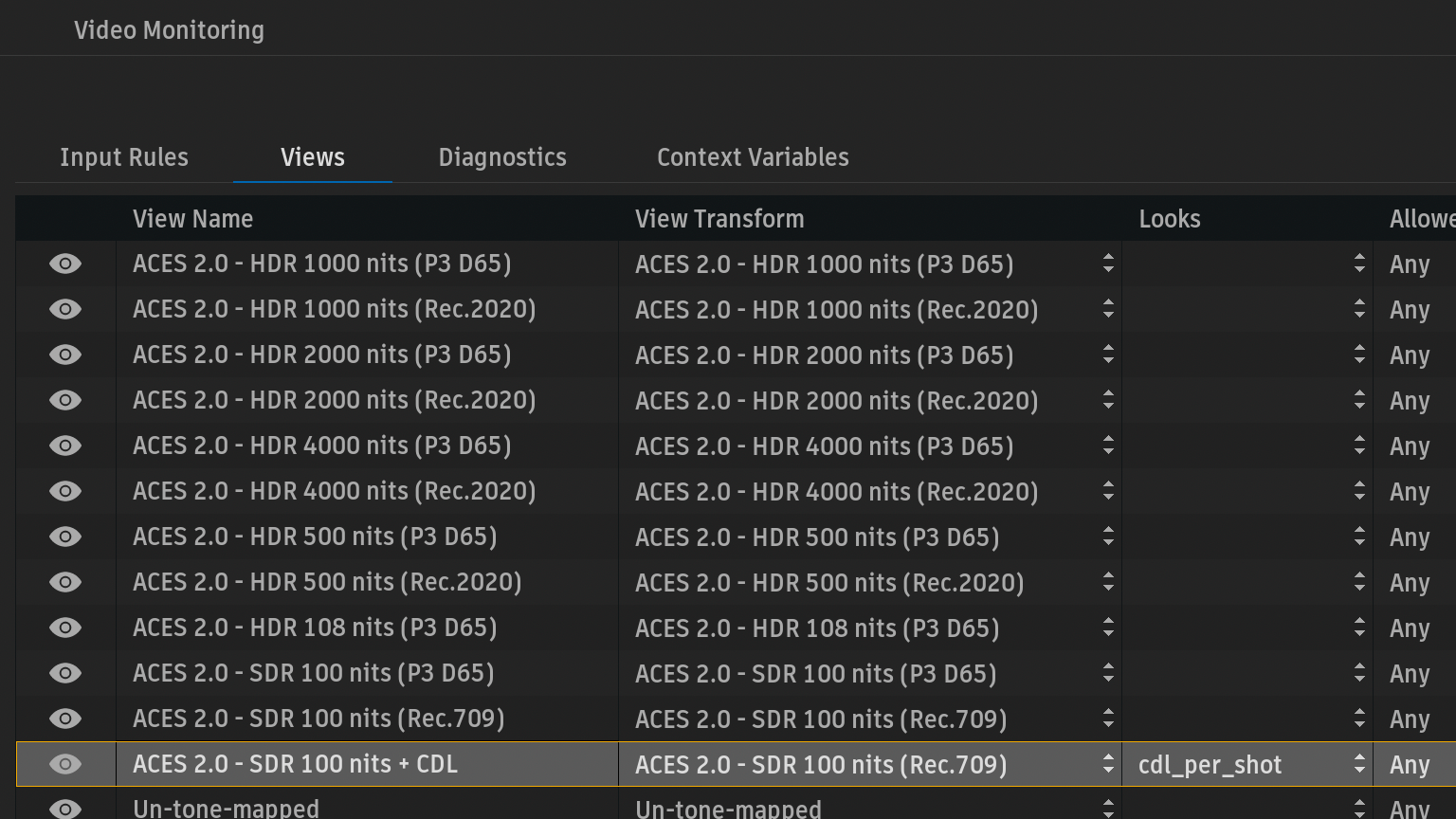Toggle eye icon for SDR 100 nits + CDL
Image resolution: width=1456 pixels, height=819 pixels.
(x=65, y=764)
